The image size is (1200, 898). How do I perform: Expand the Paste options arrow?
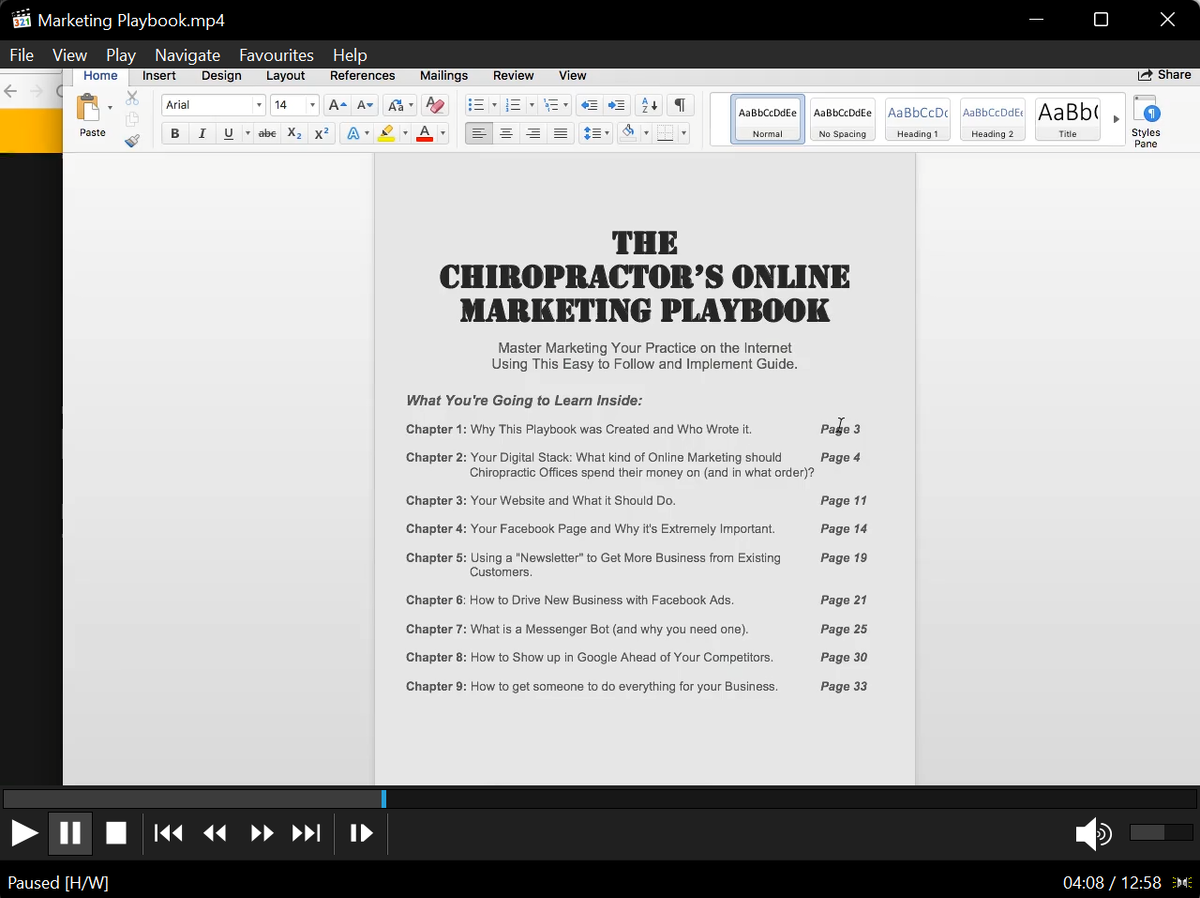[x=110, y=108]
